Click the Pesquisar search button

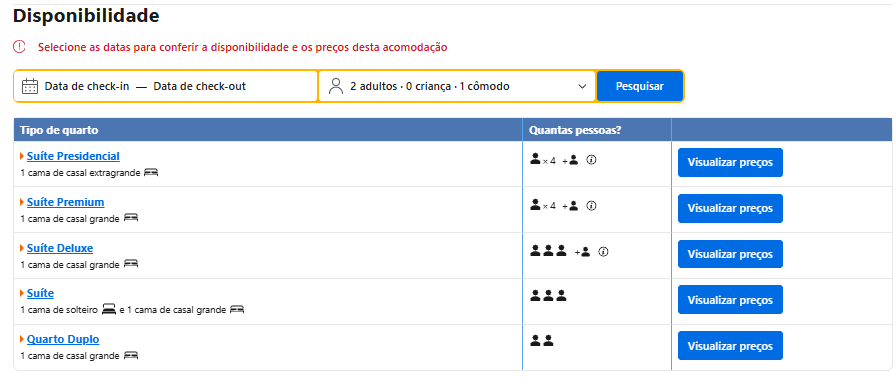coord(639,86)
